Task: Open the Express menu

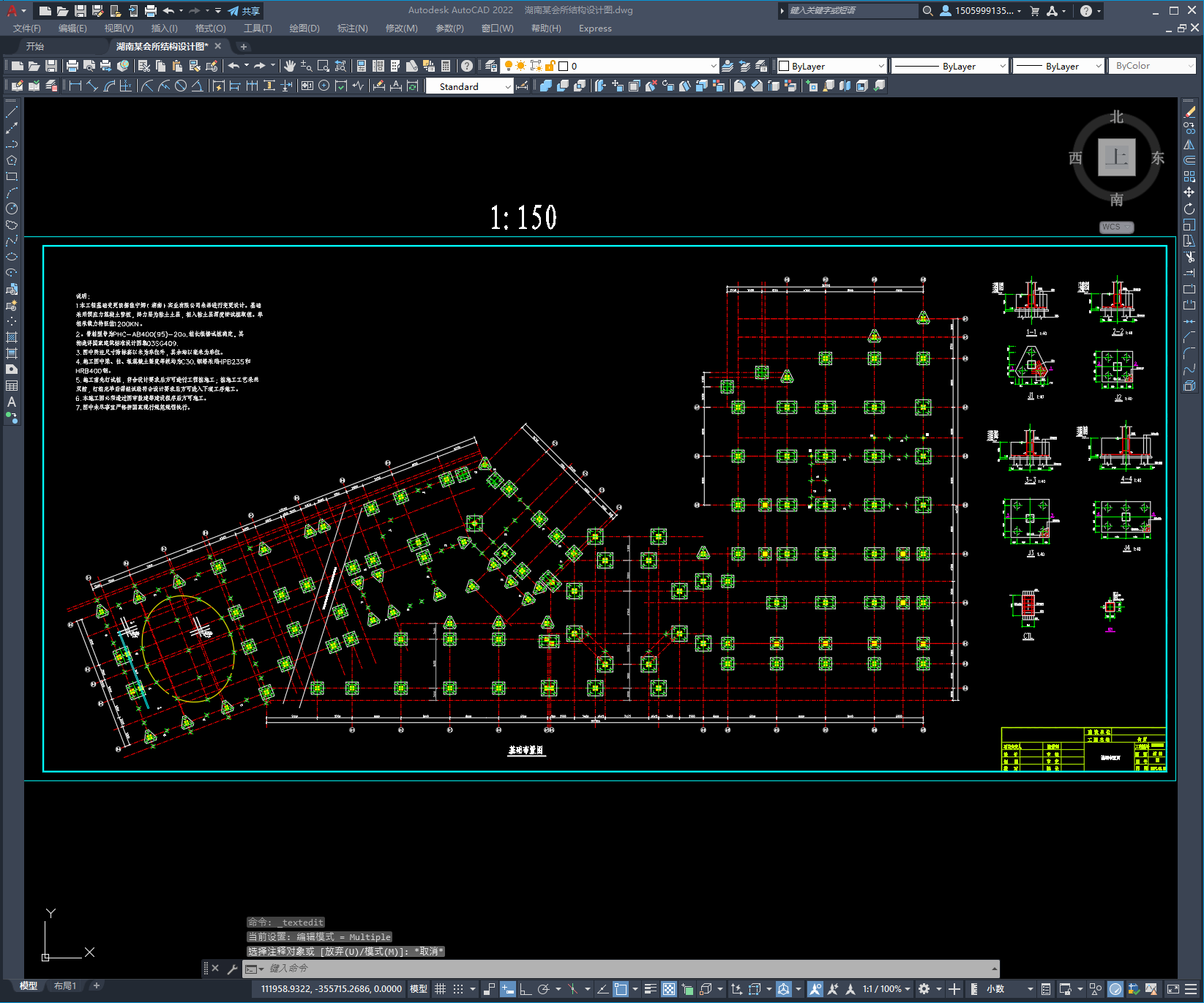Action: tap(595, 29)
